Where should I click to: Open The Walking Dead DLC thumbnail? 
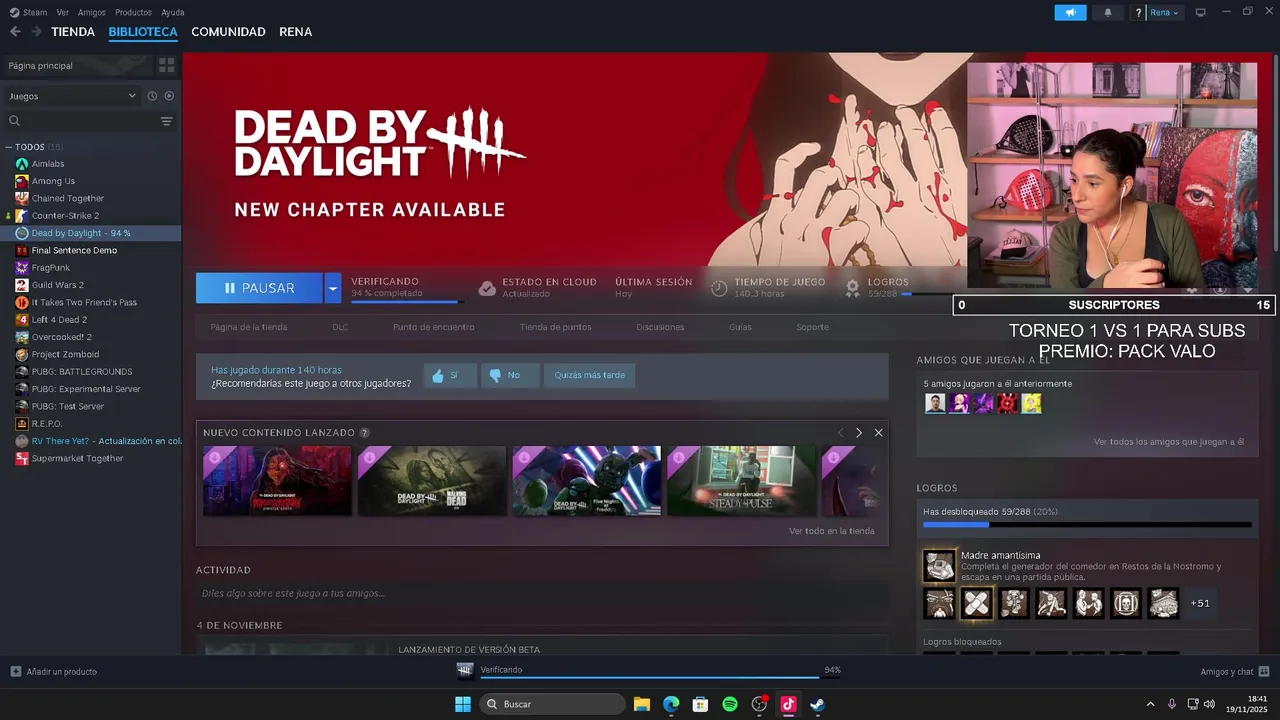coord(432,481)
